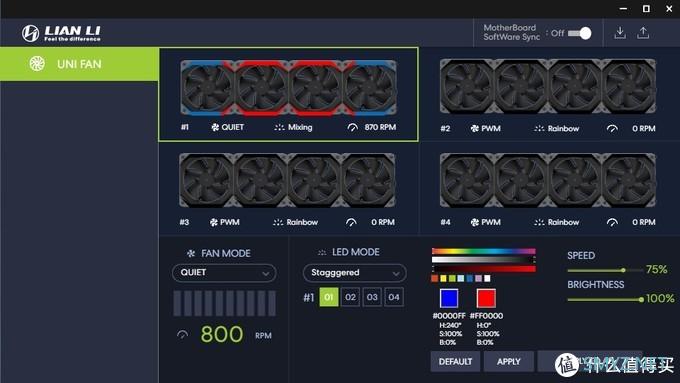
Task: Open the QUIET fan mode dropdown
Action: 224,273
